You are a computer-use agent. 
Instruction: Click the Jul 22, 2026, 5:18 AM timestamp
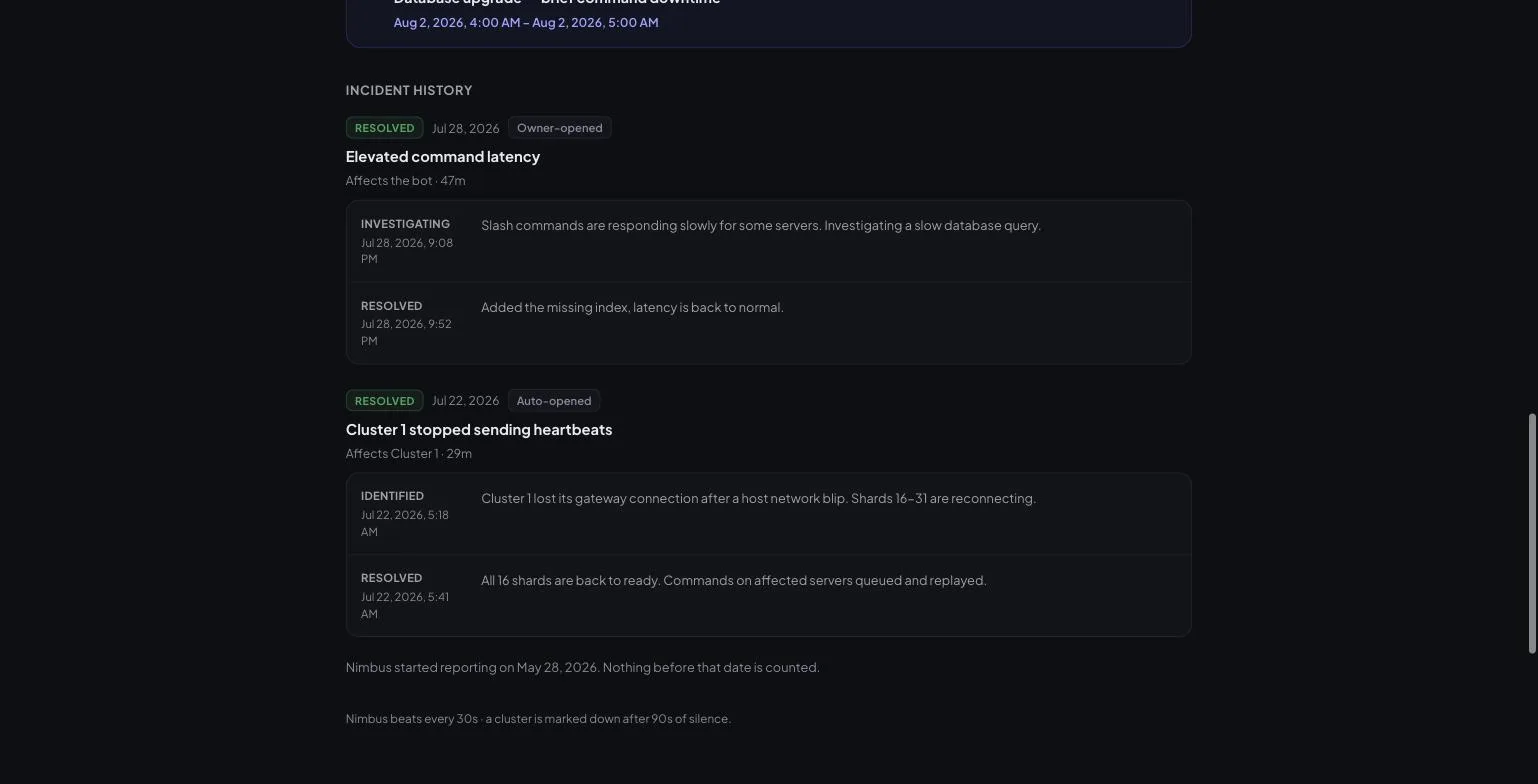tap(405, 524)
